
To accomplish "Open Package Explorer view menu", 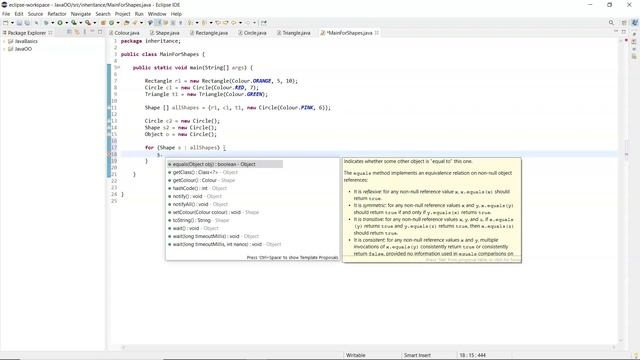I will (84, 32).
